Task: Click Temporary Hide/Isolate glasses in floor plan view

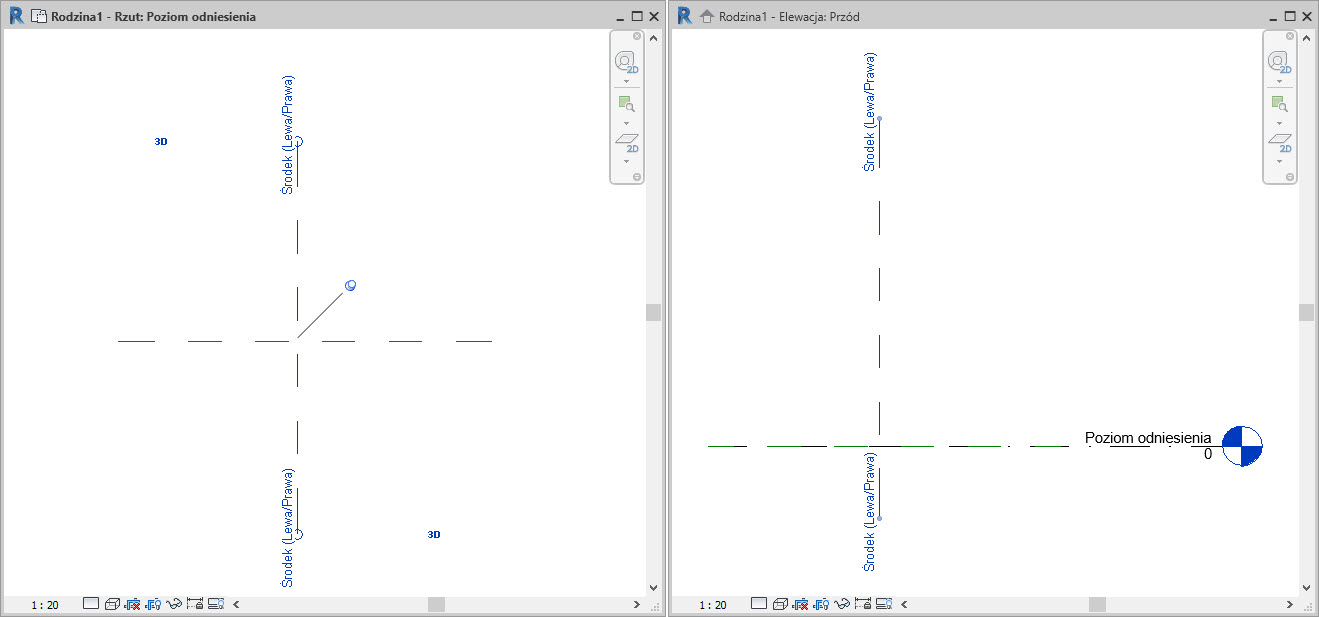Action: (x=174, y=604)
